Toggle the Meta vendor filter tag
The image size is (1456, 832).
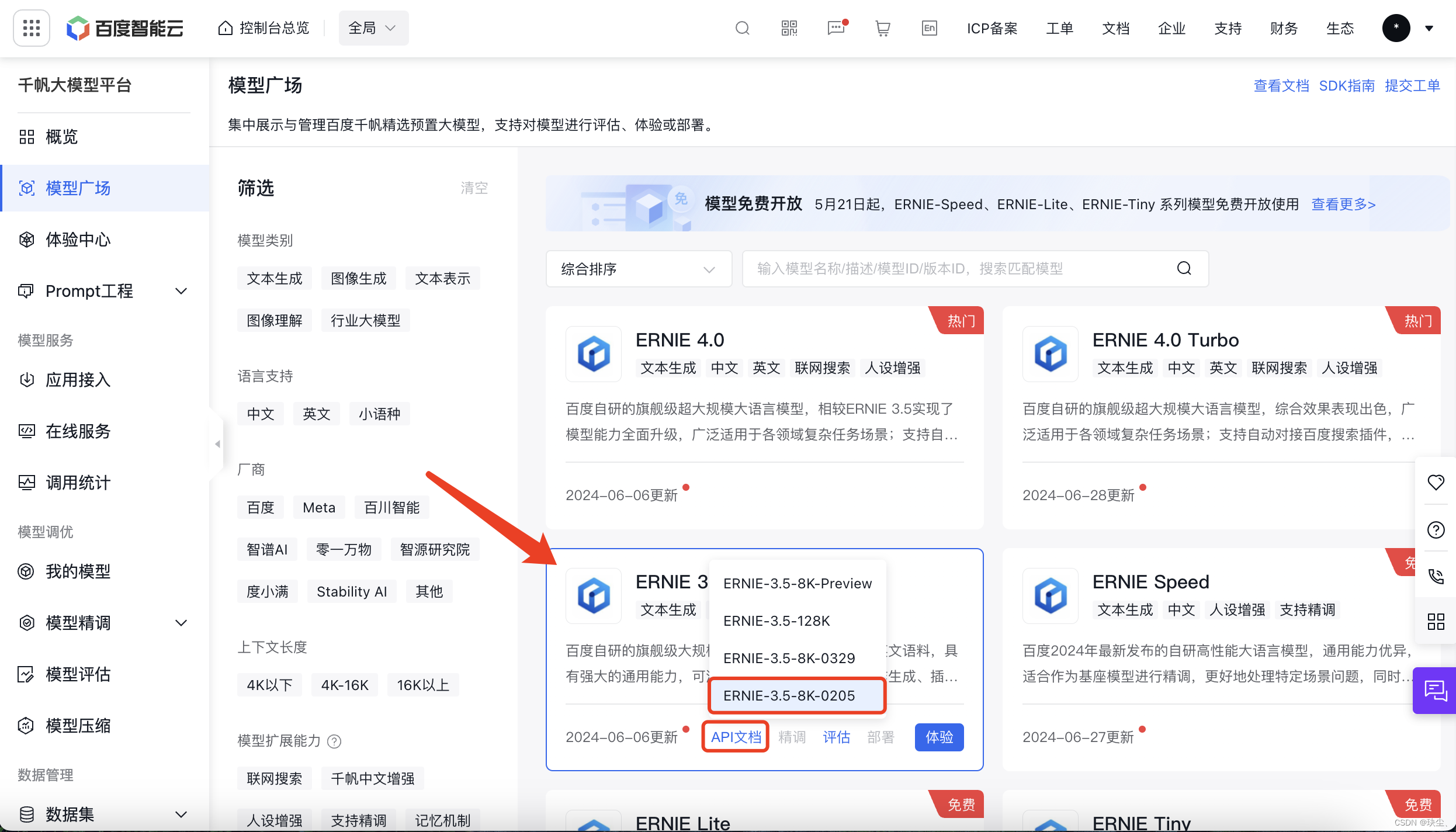point(318,507)
